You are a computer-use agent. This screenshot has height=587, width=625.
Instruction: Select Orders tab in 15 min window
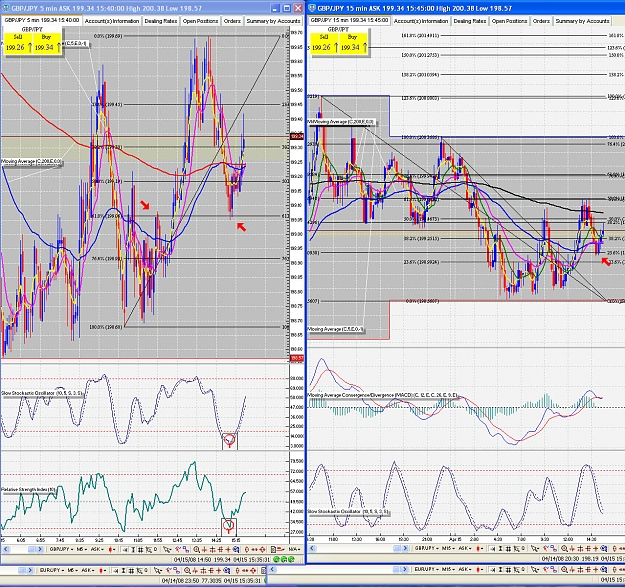point(541,21)
